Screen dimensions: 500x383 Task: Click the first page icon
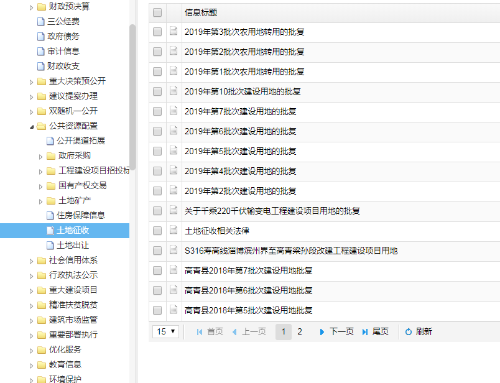coord(199,332)
